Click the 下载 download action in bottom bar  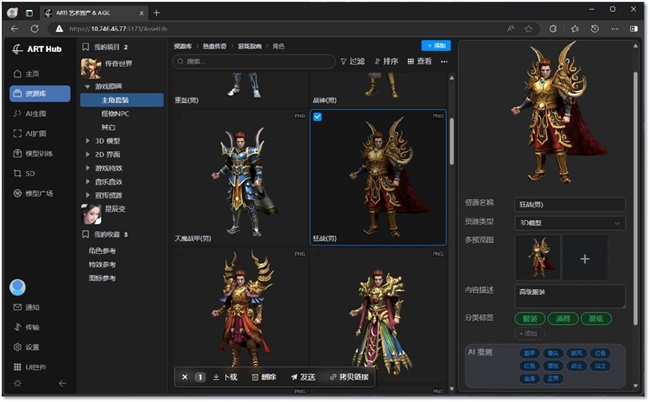pos(224,377)
